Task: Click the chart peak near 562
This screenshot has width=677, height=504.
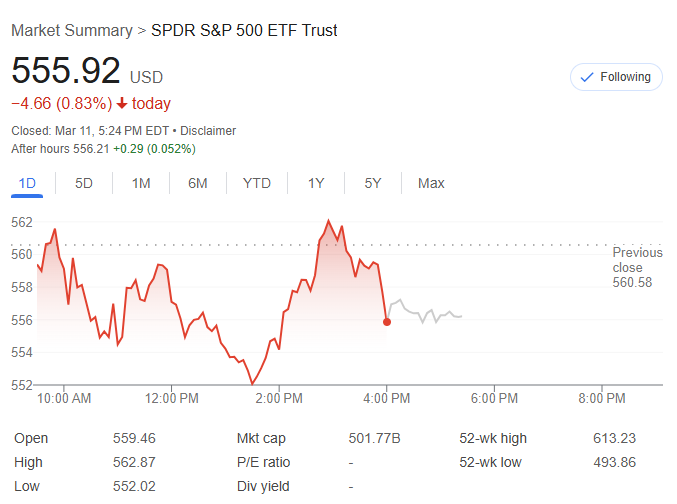Action: 328,220
